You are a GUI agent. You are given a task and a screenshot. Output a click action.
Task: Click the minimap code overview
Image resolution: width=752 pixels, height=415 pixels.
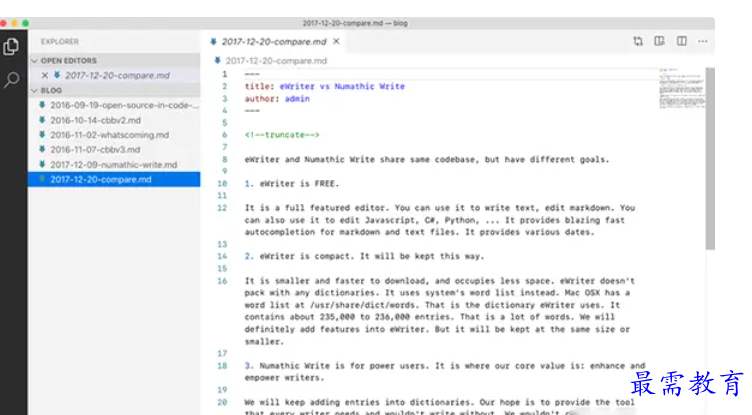pyautogui.click(x=682, y=89)
